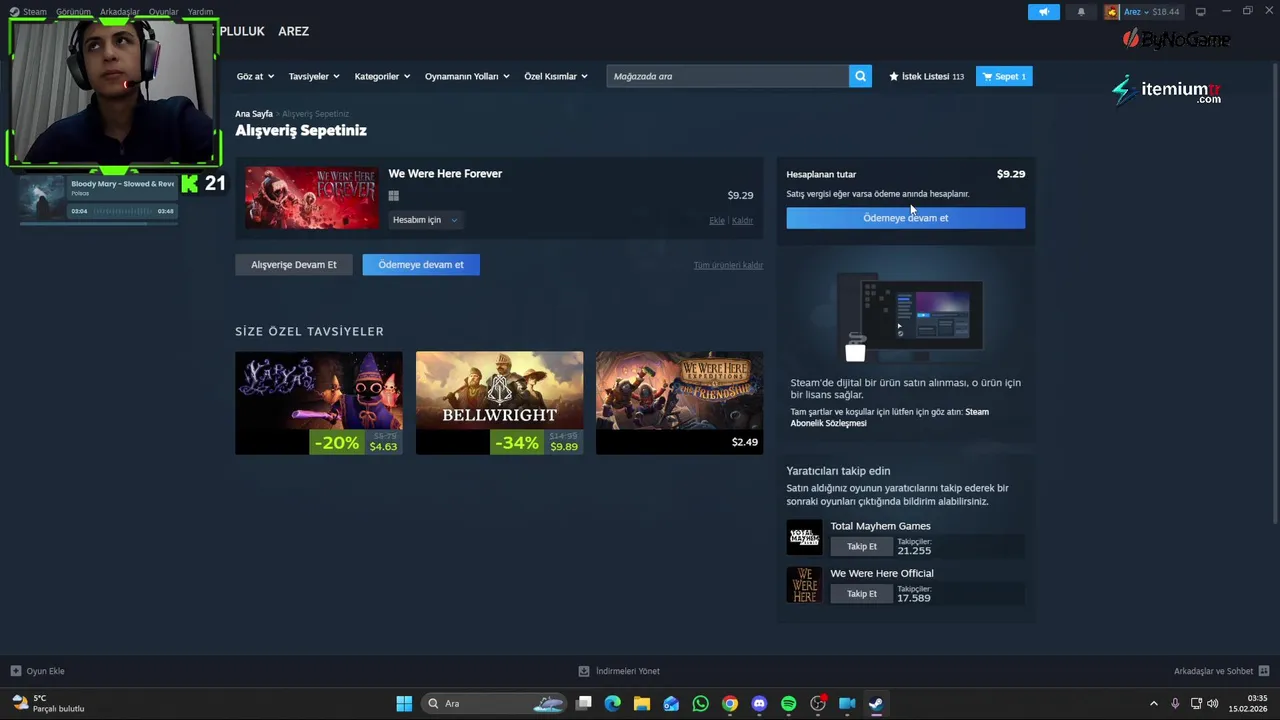This screenshot has width=1280, height=720.
Task: Open İndirmeleri Yönet download icon
Action: coord(584,671)
